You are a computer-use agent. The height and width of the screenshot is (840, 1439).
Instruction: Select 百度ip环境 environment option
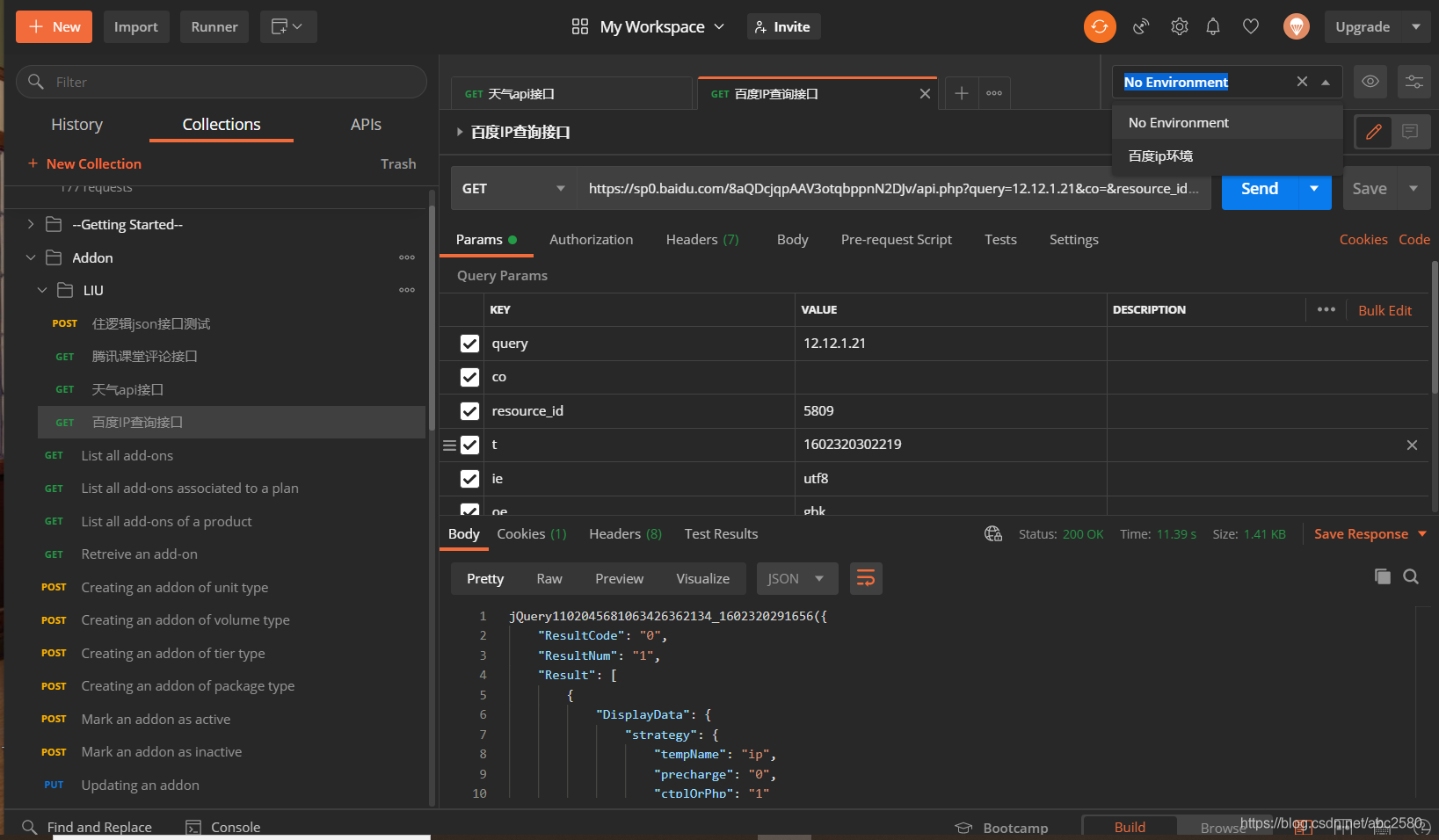[1227, 156]
